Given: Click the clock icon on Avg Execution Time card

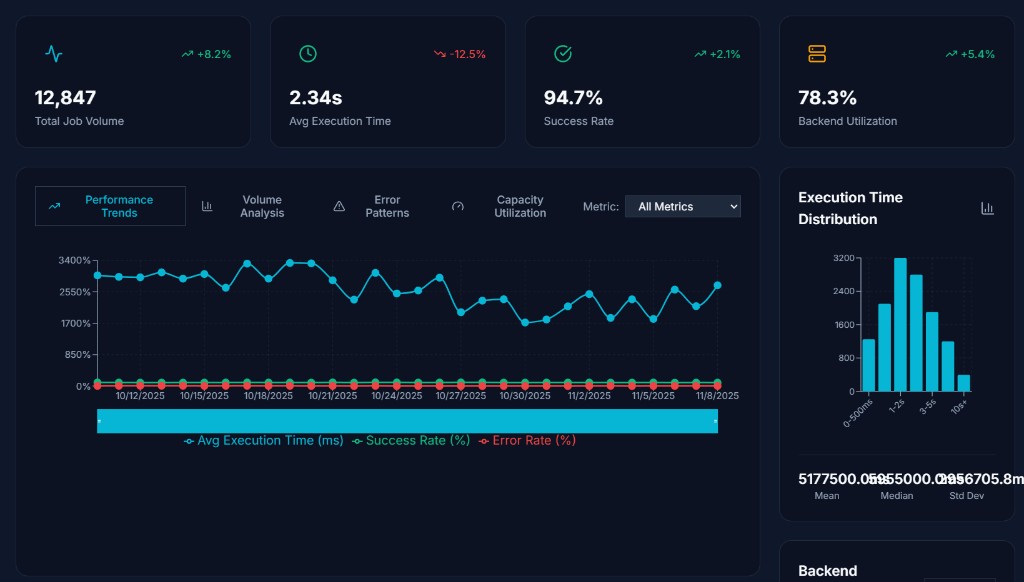Looking at the screenshot, I should tap(308, 54).
